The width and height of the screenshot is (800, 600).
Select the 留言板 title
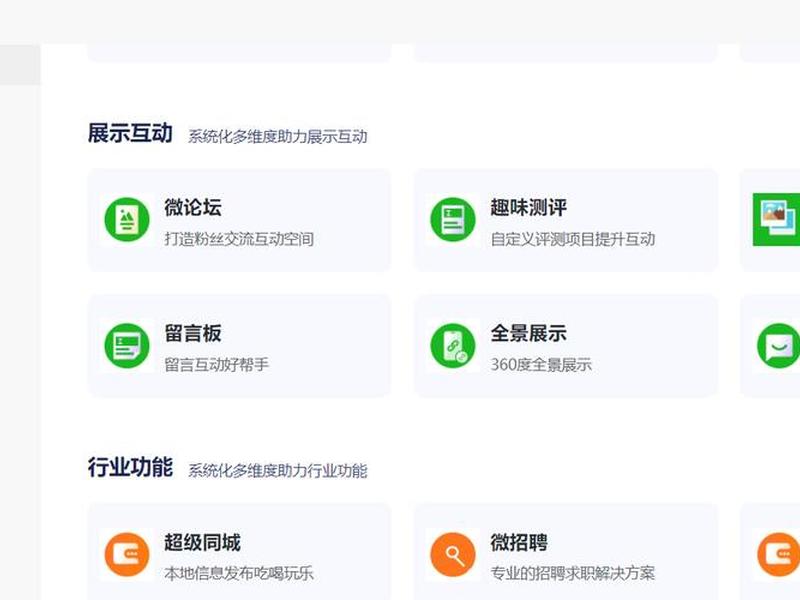[193, 333]
